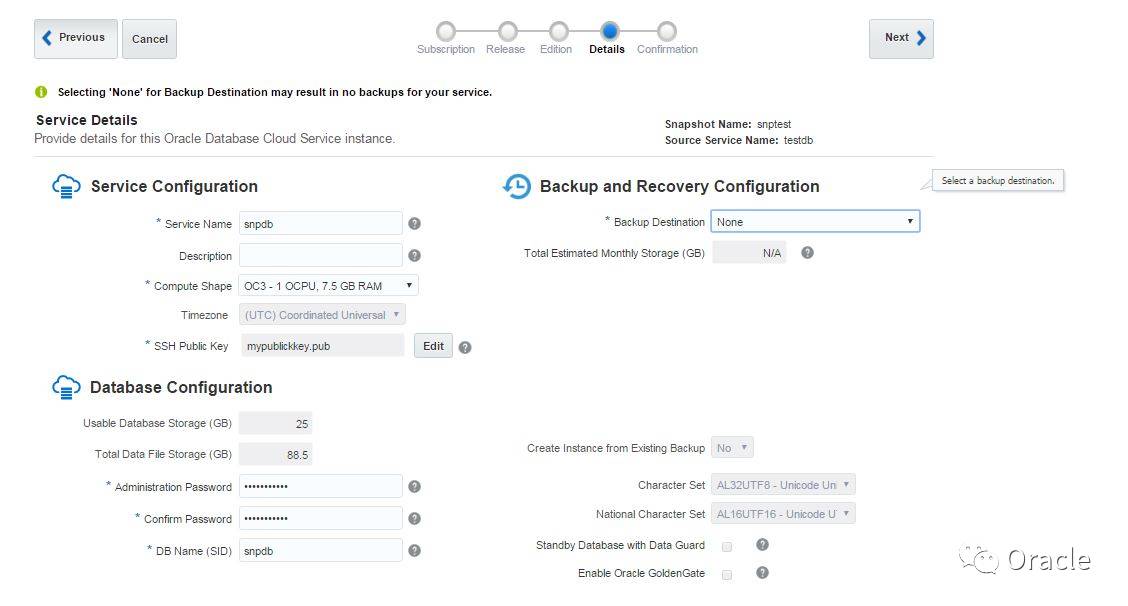Click the 'Service Details' heading
1128x606 pixels.
(x=86, y=120)
